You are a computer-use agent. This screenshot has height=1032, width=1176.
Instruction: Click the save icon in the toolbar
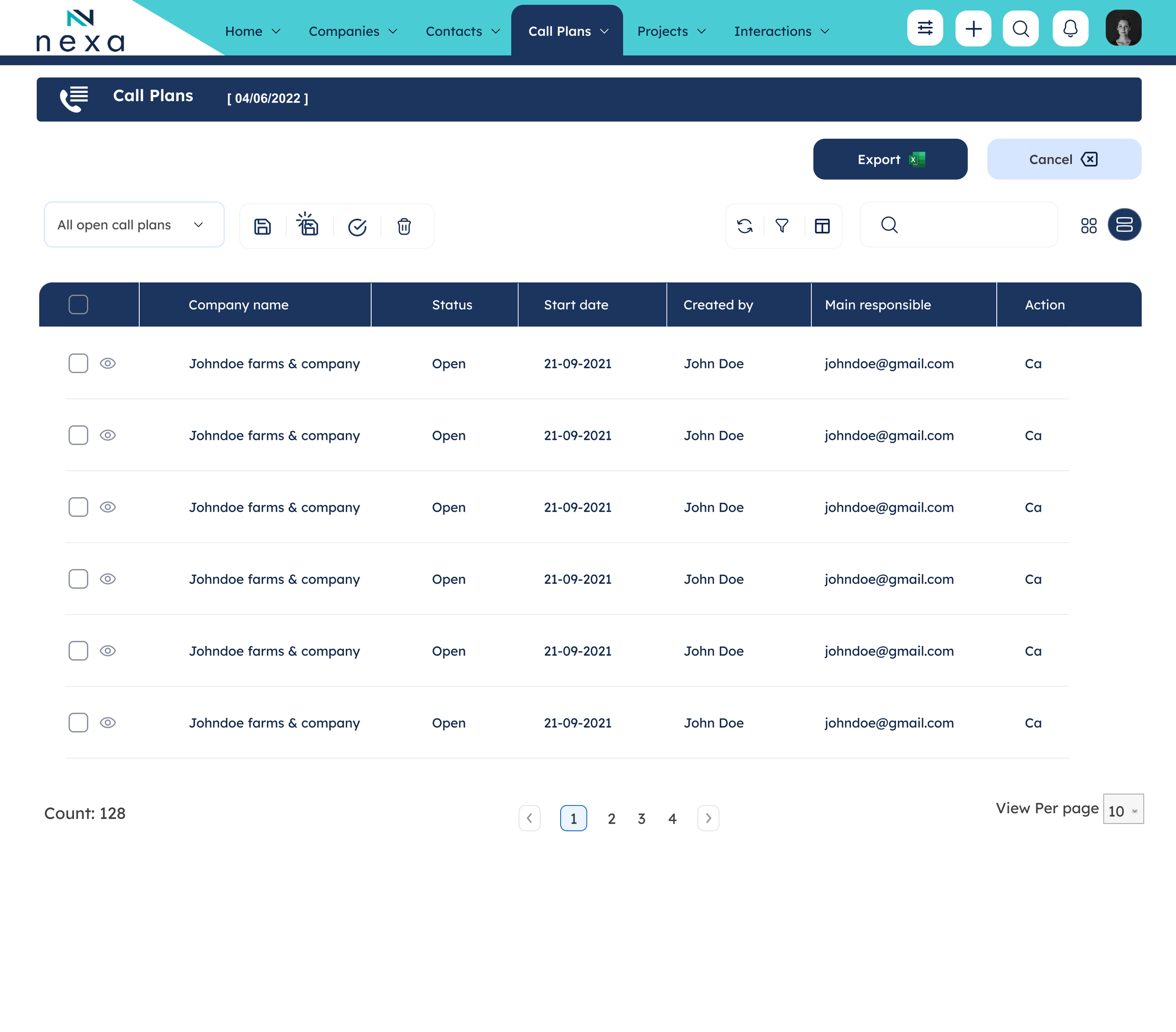pyautogui.click(x=262, y=226)
